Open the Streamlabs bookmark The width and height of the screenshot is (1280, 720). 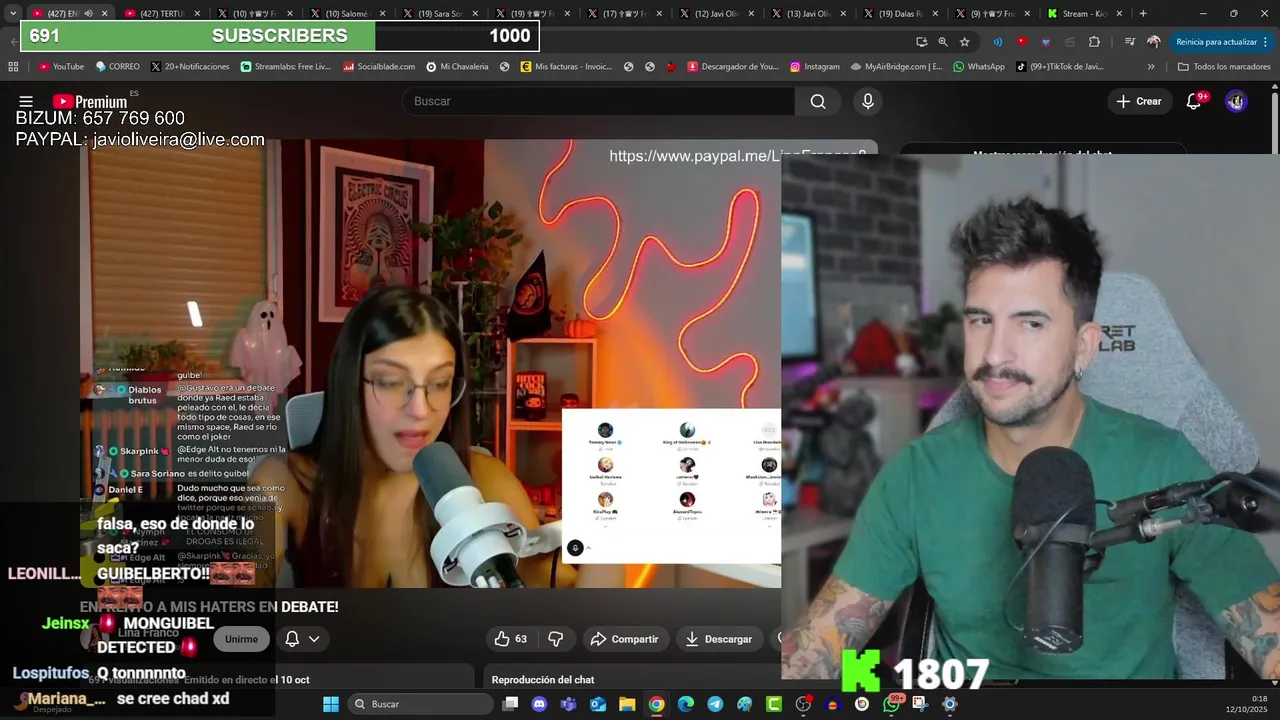pyautogui.click(x=285, y=67)
